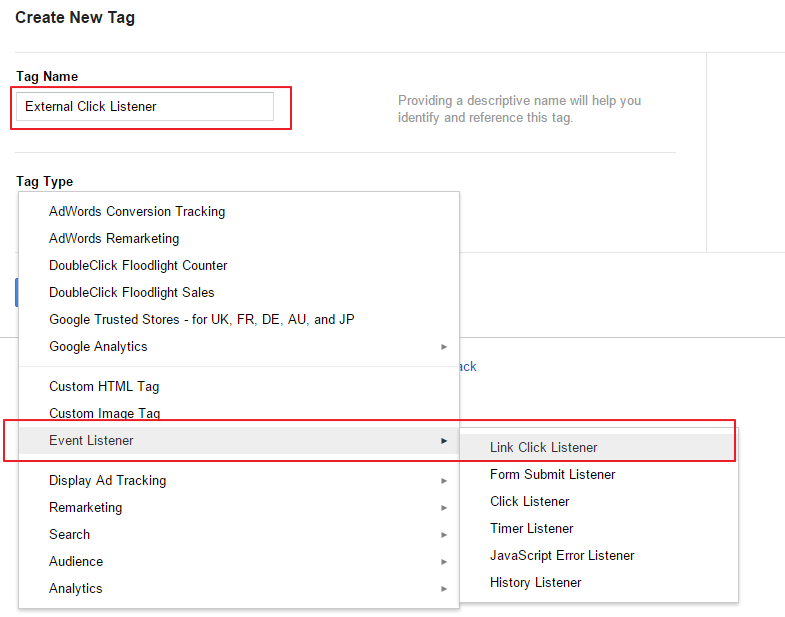785x617 pixels.
Task: Select Link Click Listener
Action: point(599,448)
